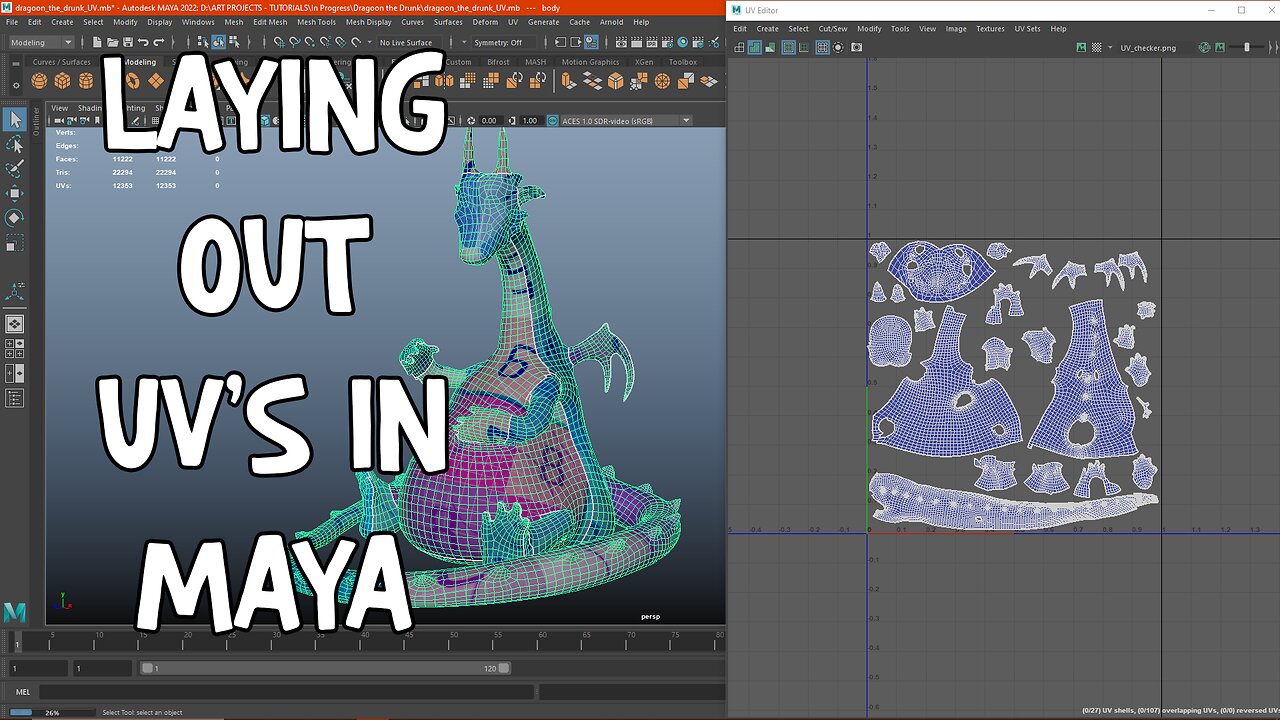1280x720 pixels.
Task: Redo the last action
Action: [x=159, y=43]
